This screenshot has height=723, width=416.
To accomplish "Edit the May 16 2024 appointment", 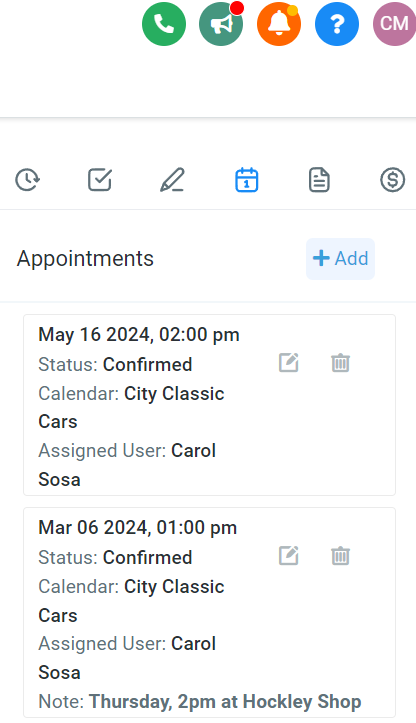I will point(289,363).
